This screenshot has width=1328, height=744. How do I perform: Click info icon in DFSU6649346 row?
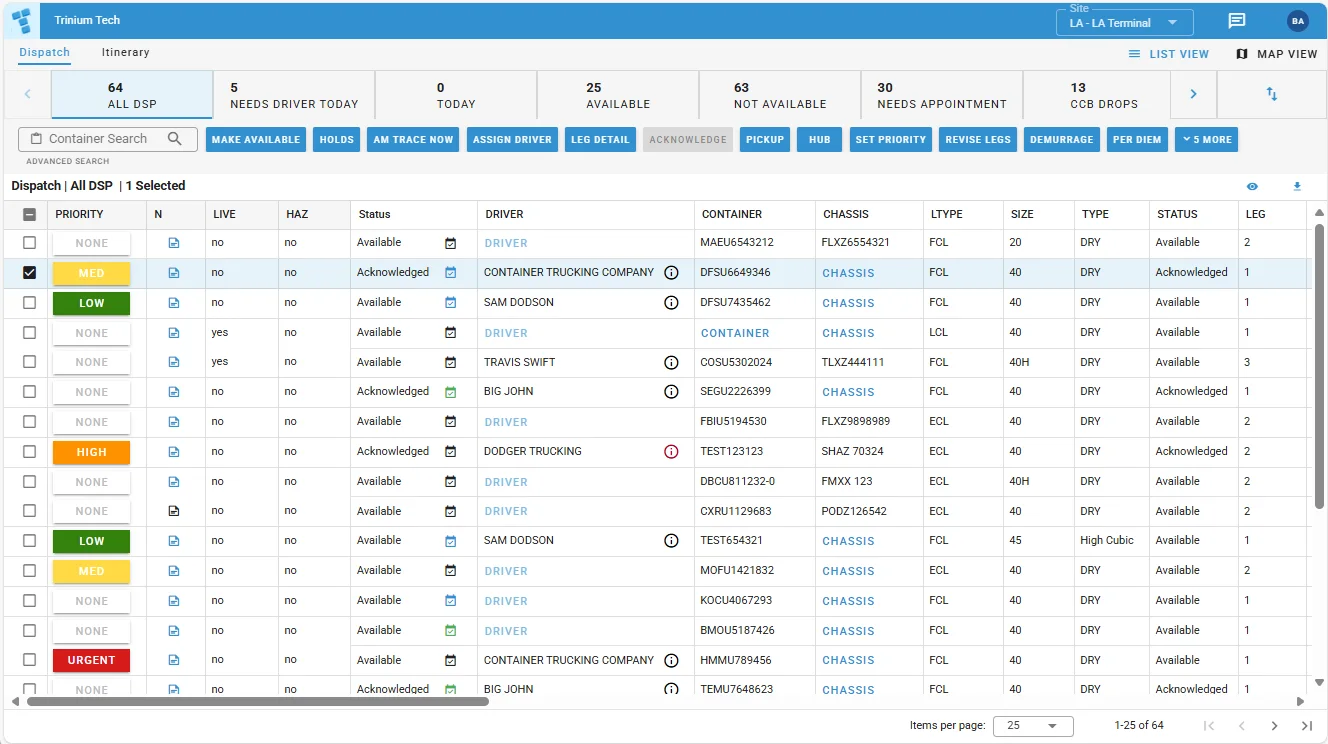671,272
